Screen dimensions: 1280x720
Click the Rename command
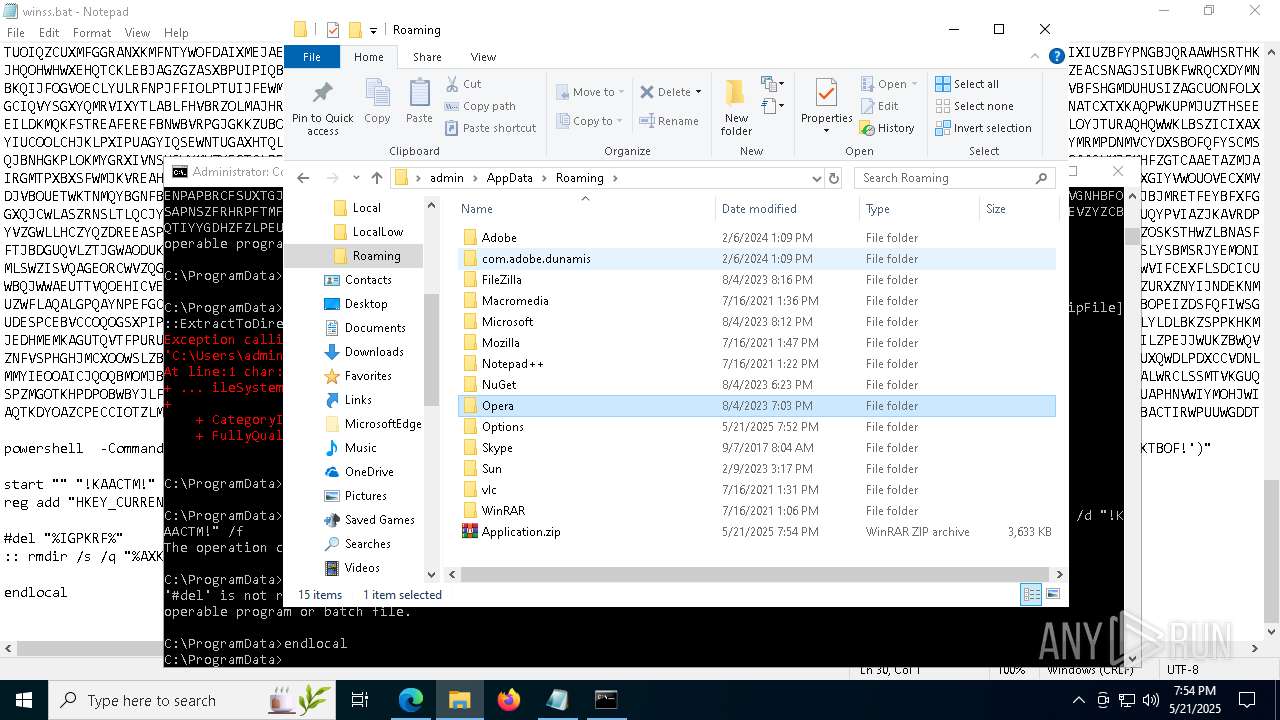pos(669,121)
